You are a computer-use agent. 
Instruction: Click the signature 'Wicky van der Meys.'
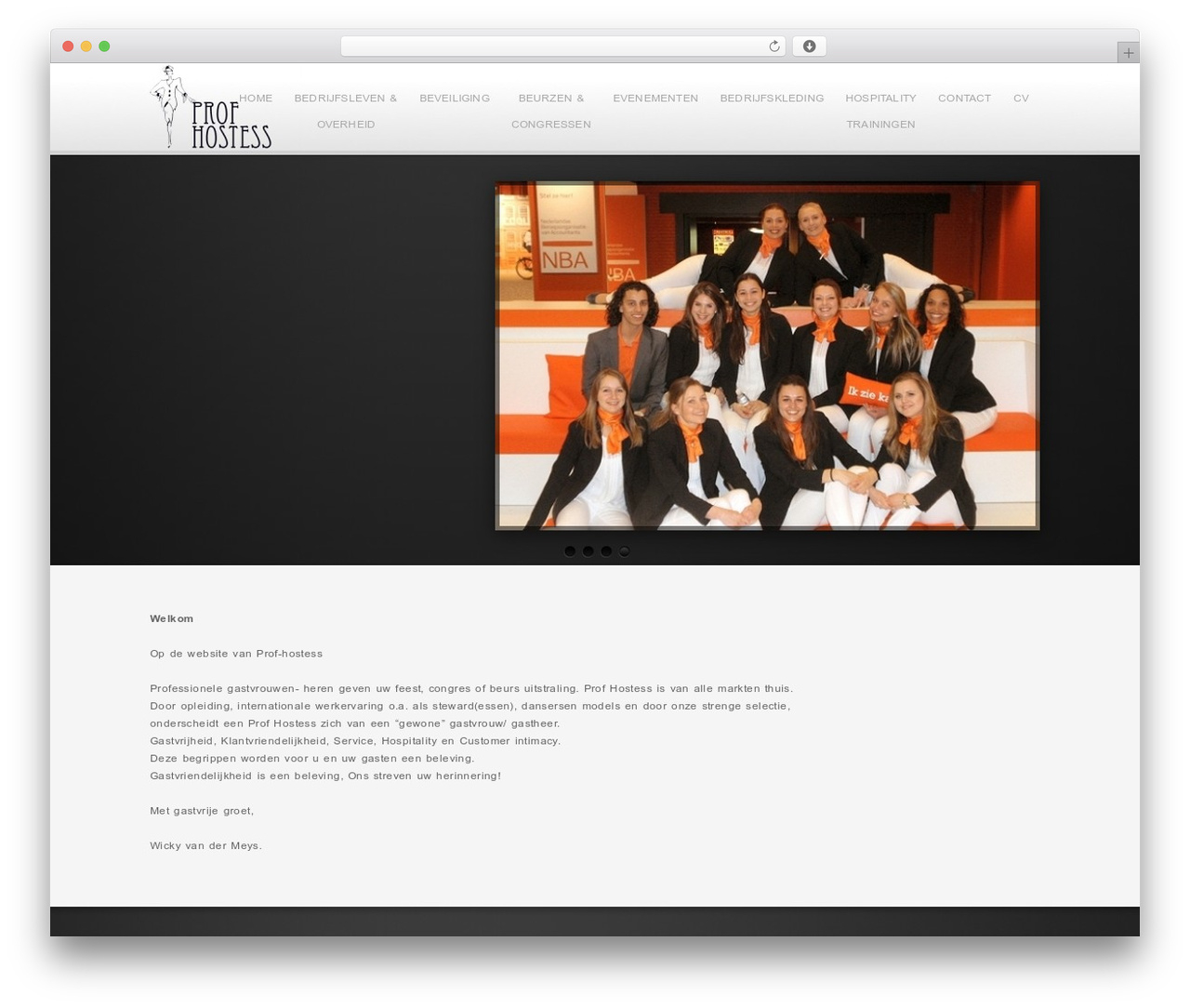(205, 846)
